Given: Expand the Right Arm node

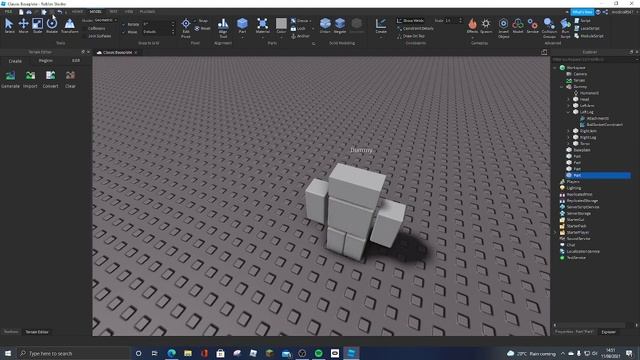Looking at the screenshot, I should coord(568,131).
